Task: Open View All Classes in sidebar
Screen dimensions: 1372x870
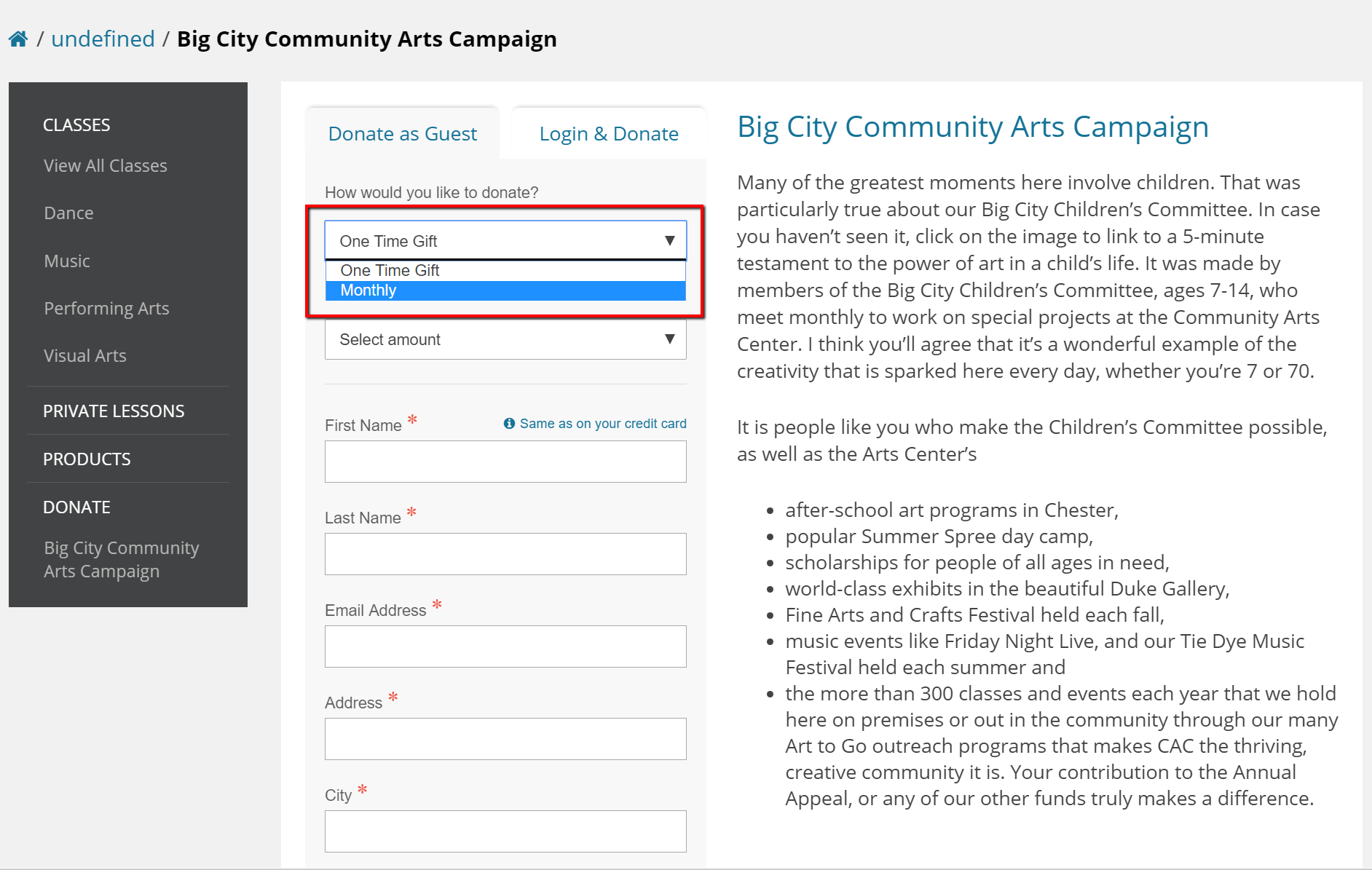Action: (x=106, y=166)
